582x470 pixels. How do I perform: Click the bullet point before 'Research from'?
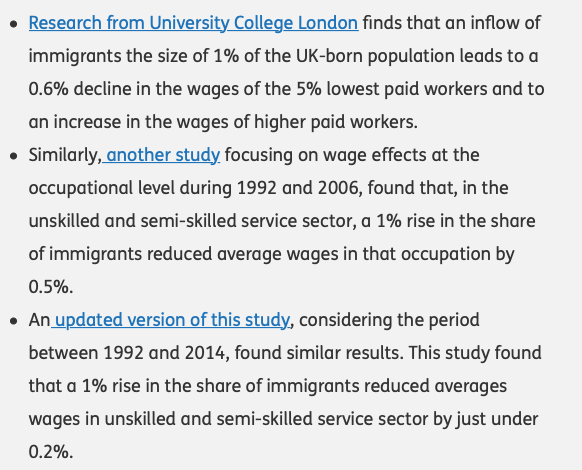point(14,25)
